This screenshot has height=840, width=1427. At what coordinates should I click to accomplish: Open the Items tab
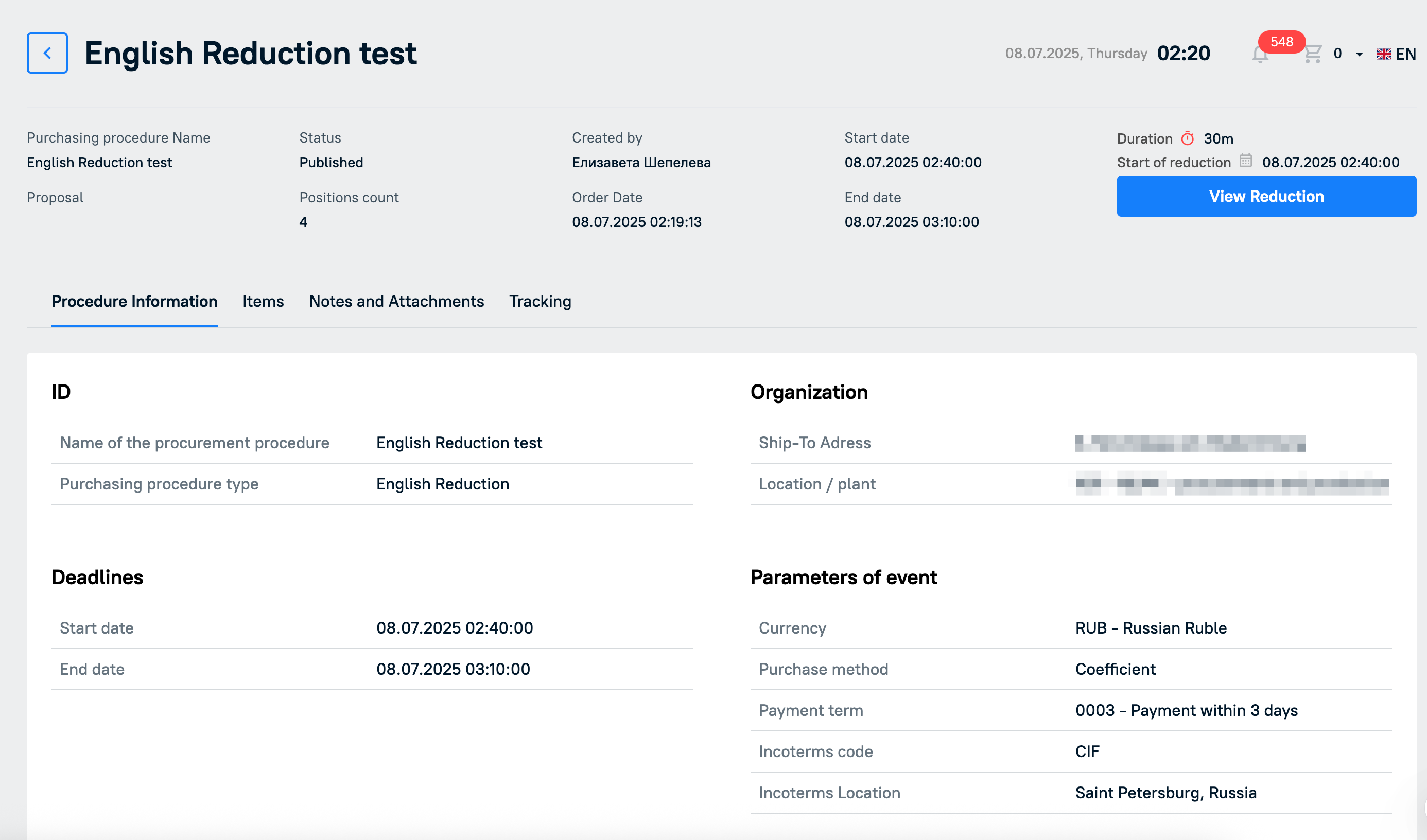tap(263, 301)
